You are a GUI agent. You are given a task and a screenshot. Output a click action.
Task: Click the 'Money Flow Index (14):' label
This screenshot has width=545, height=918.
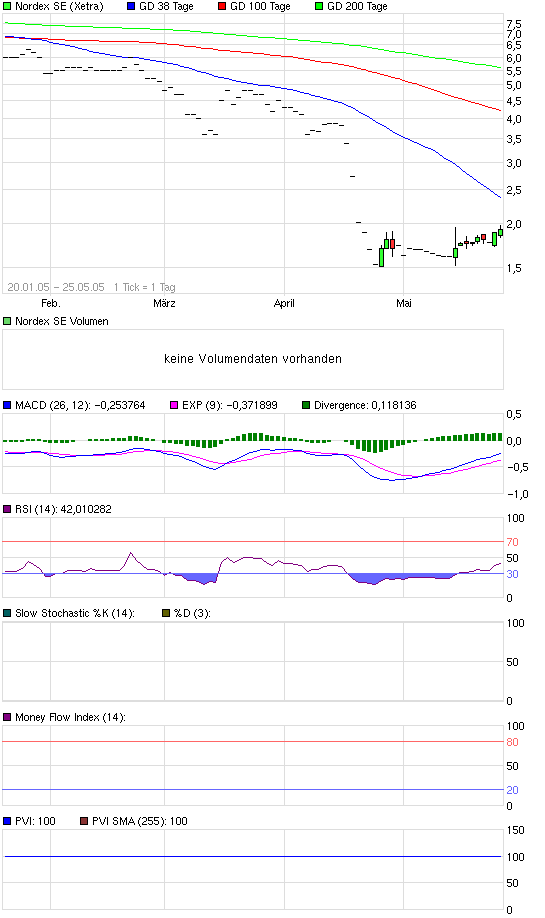(70, 717)
